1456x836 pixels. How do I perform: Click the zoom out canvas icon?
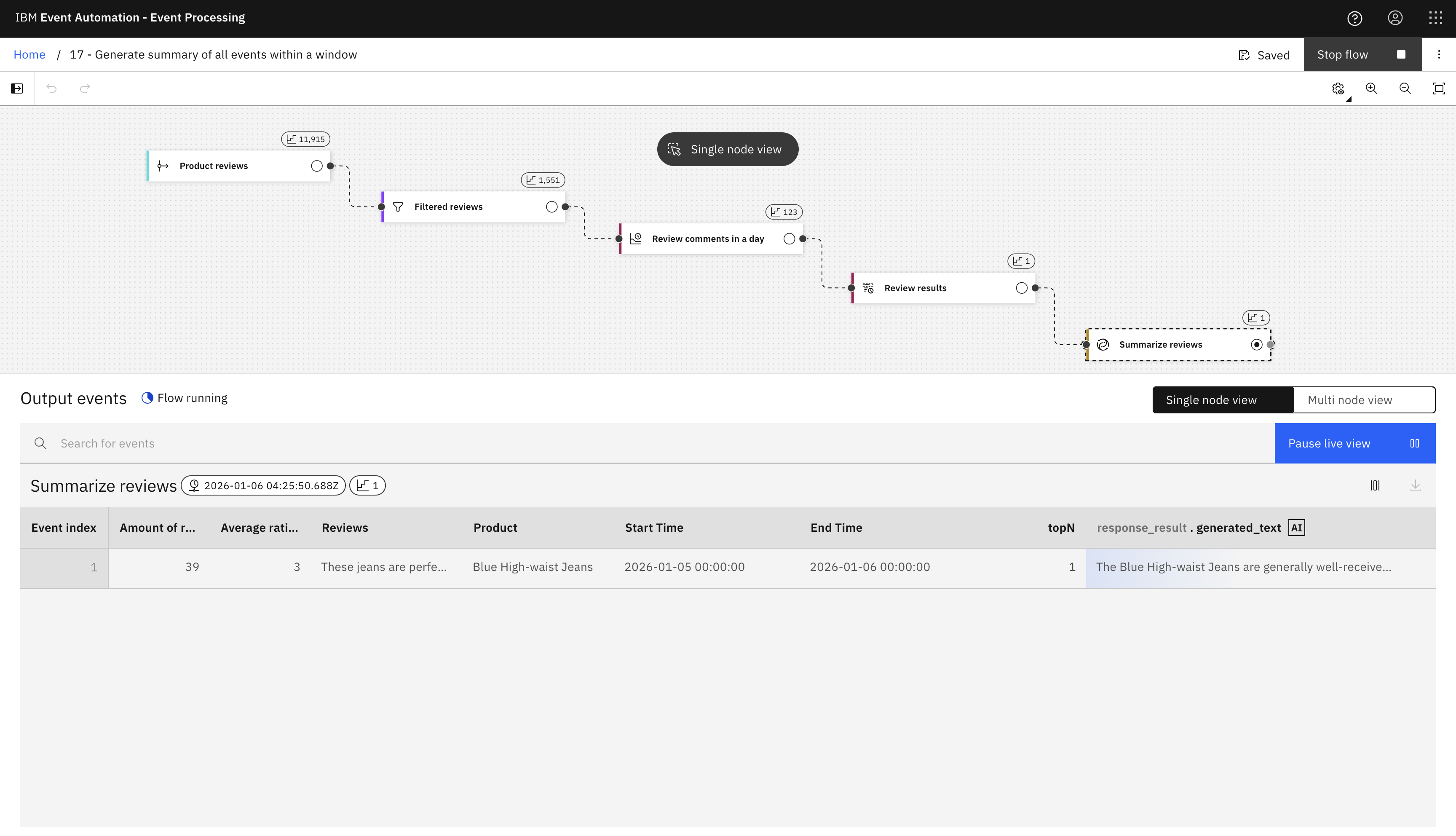[x=1405, y=88]
